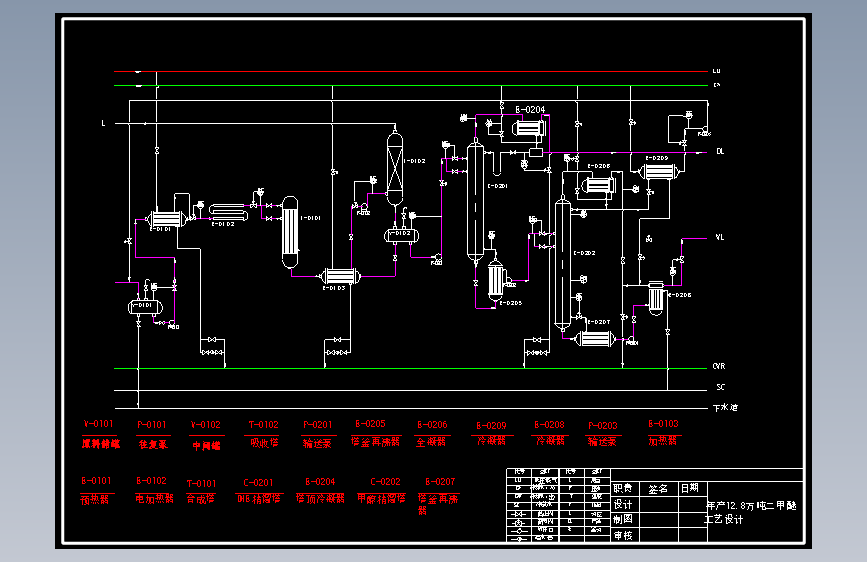
Task: Click the CWR line label at right
Action: pyautogui.click(x=719, y=366)
